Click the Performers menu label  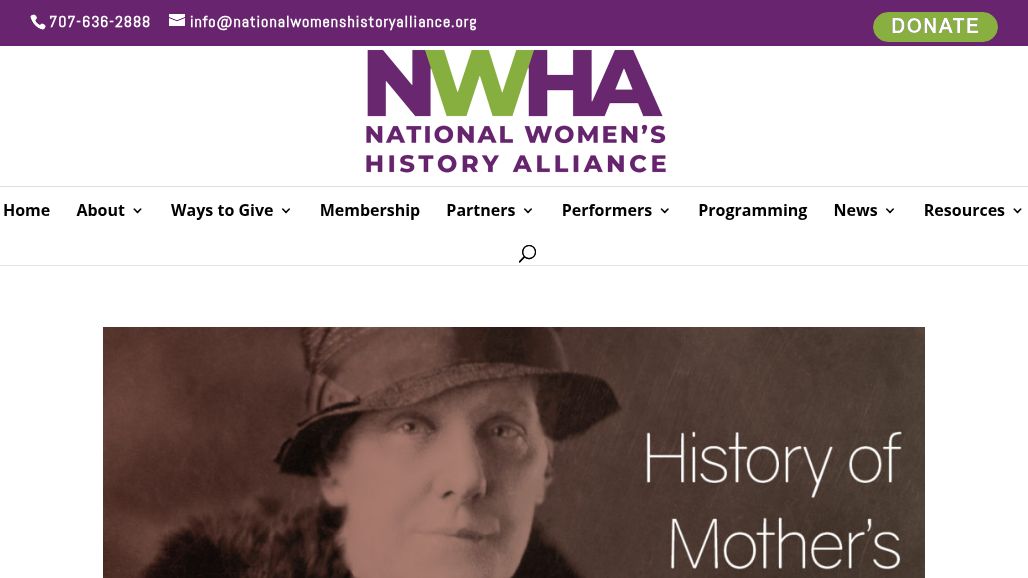(606, 210)
